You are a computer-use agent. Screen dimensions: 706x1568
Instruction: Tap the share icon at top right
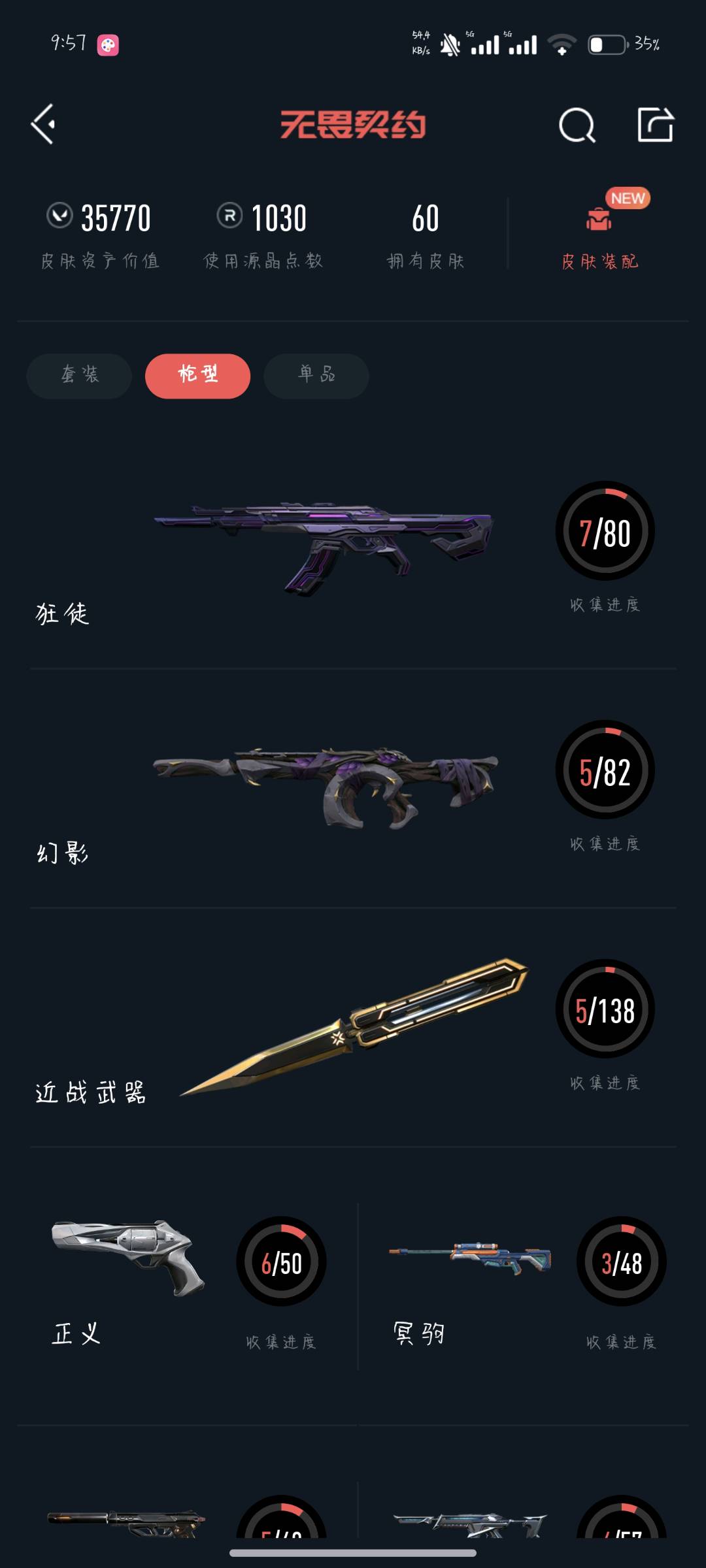(x=655, y=123)
